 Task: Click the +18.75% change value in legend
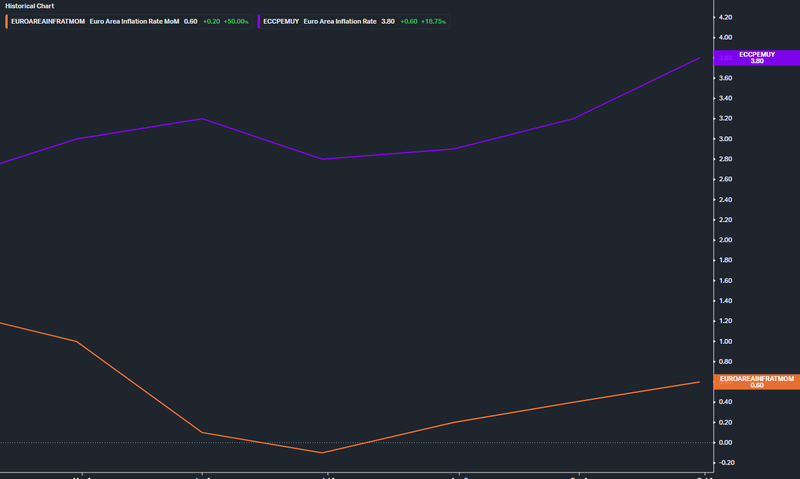(433, 21)
